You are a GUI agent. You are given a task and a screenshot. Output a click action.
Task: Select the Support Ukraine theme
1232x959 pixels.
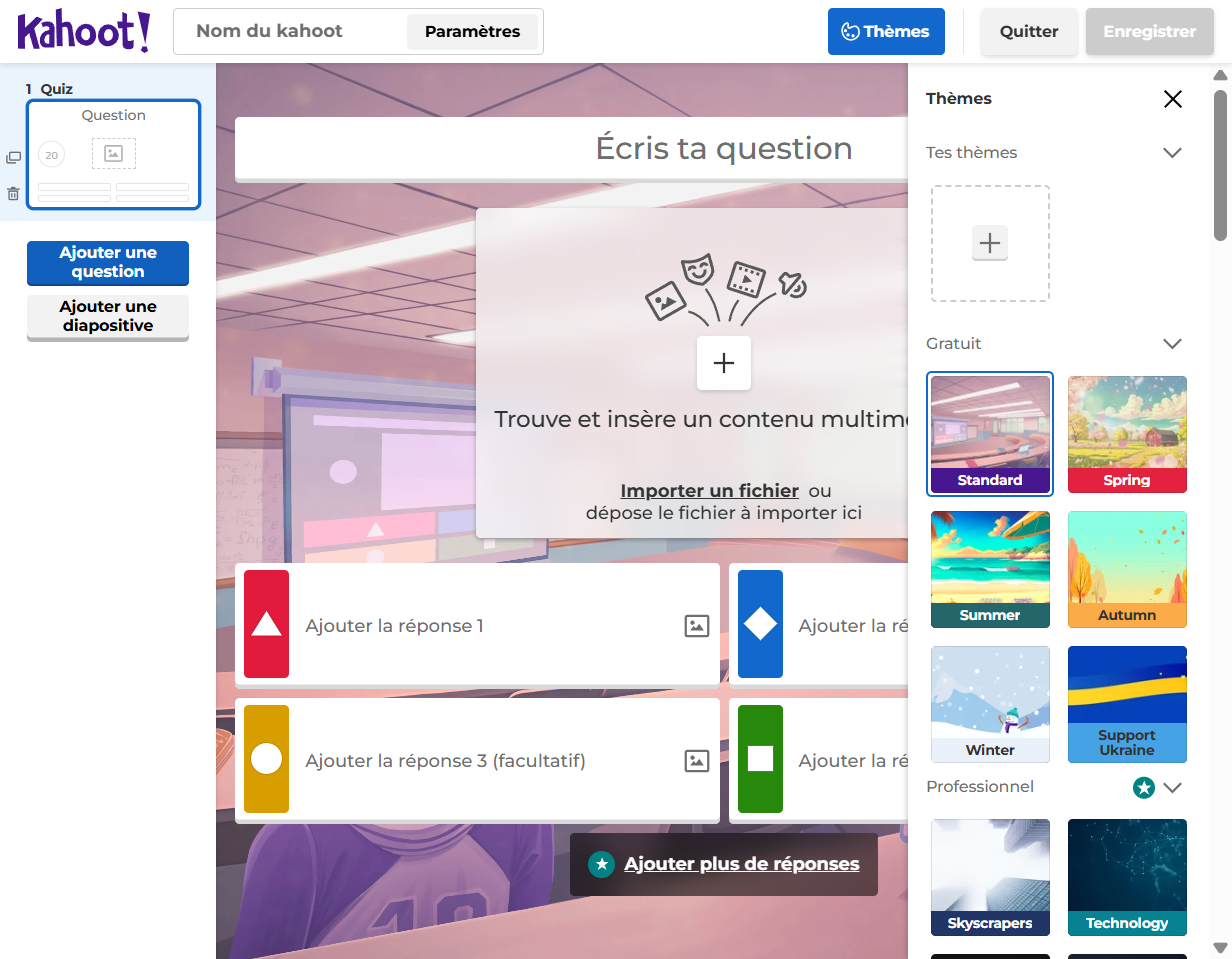1127,704
